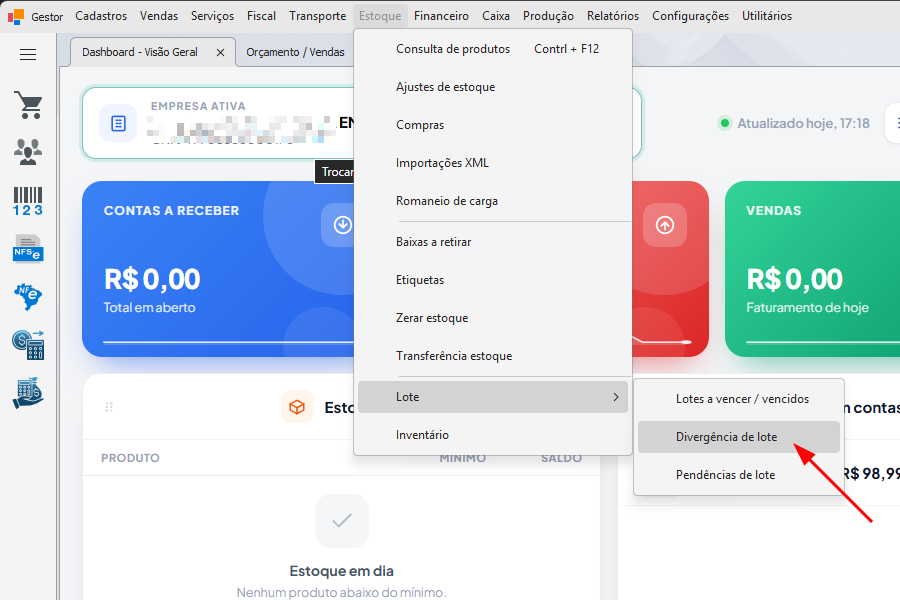Click the SALDO column header
Image resolution: width=900 pixels, height=600 pixels.
[561, 458]
